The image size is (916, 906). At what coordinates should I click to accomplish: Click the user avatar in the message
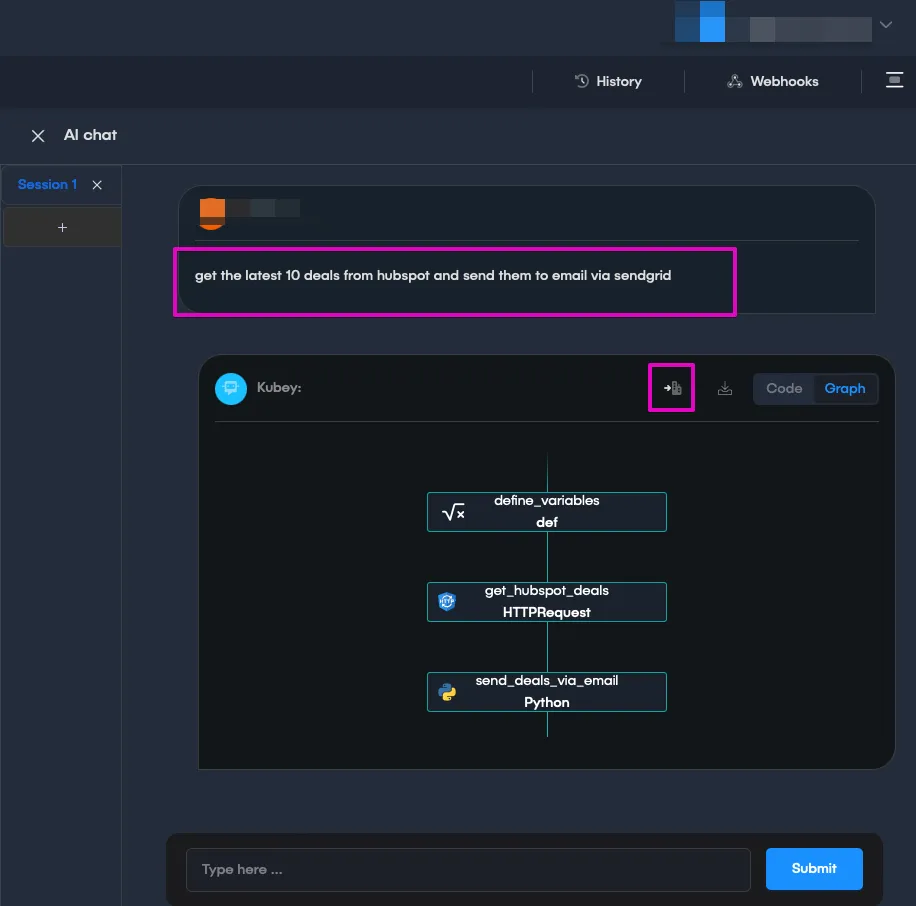click(x=212, y=213)
